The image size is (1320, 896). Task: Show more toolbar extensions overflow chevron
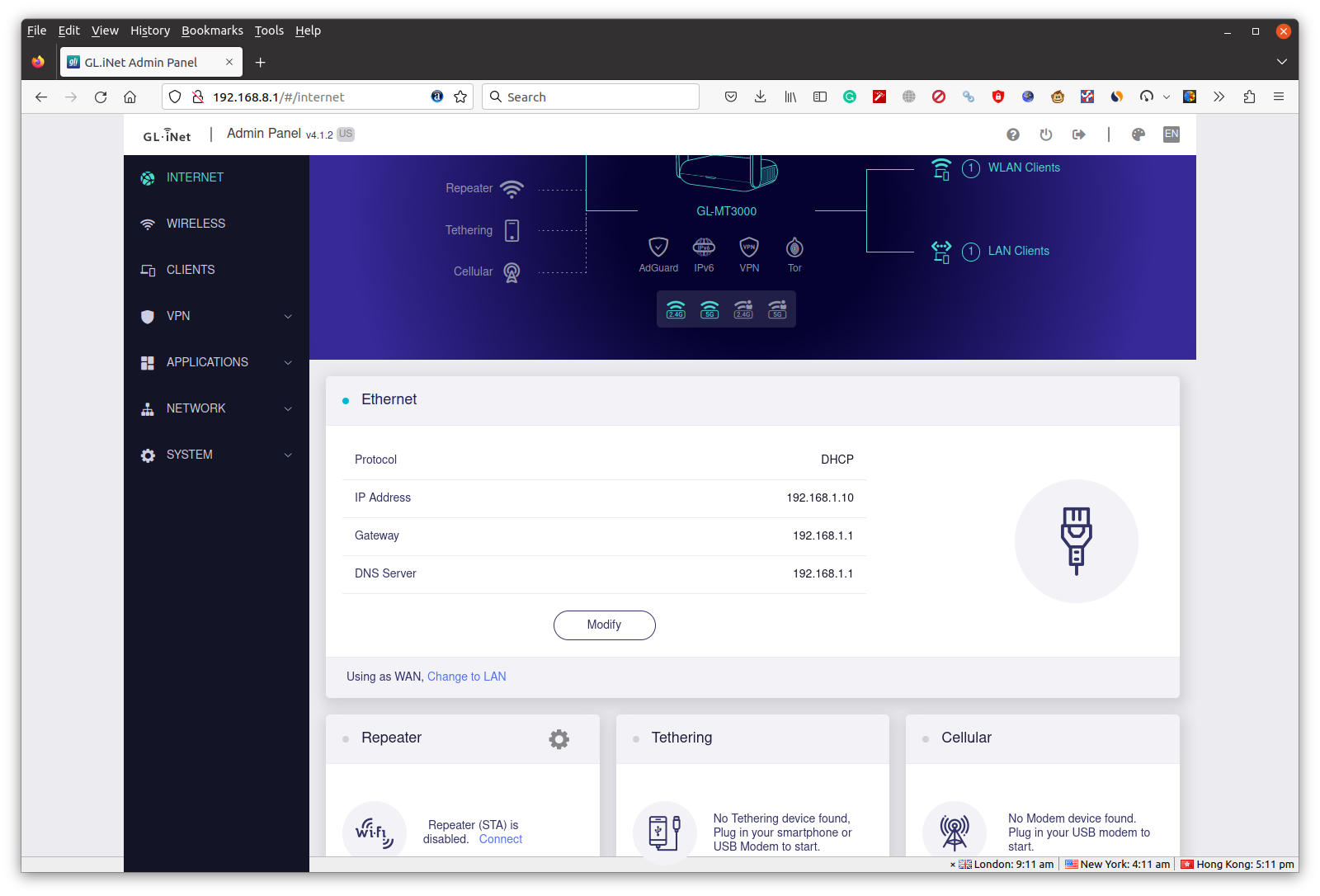[x=1219, y=97]
